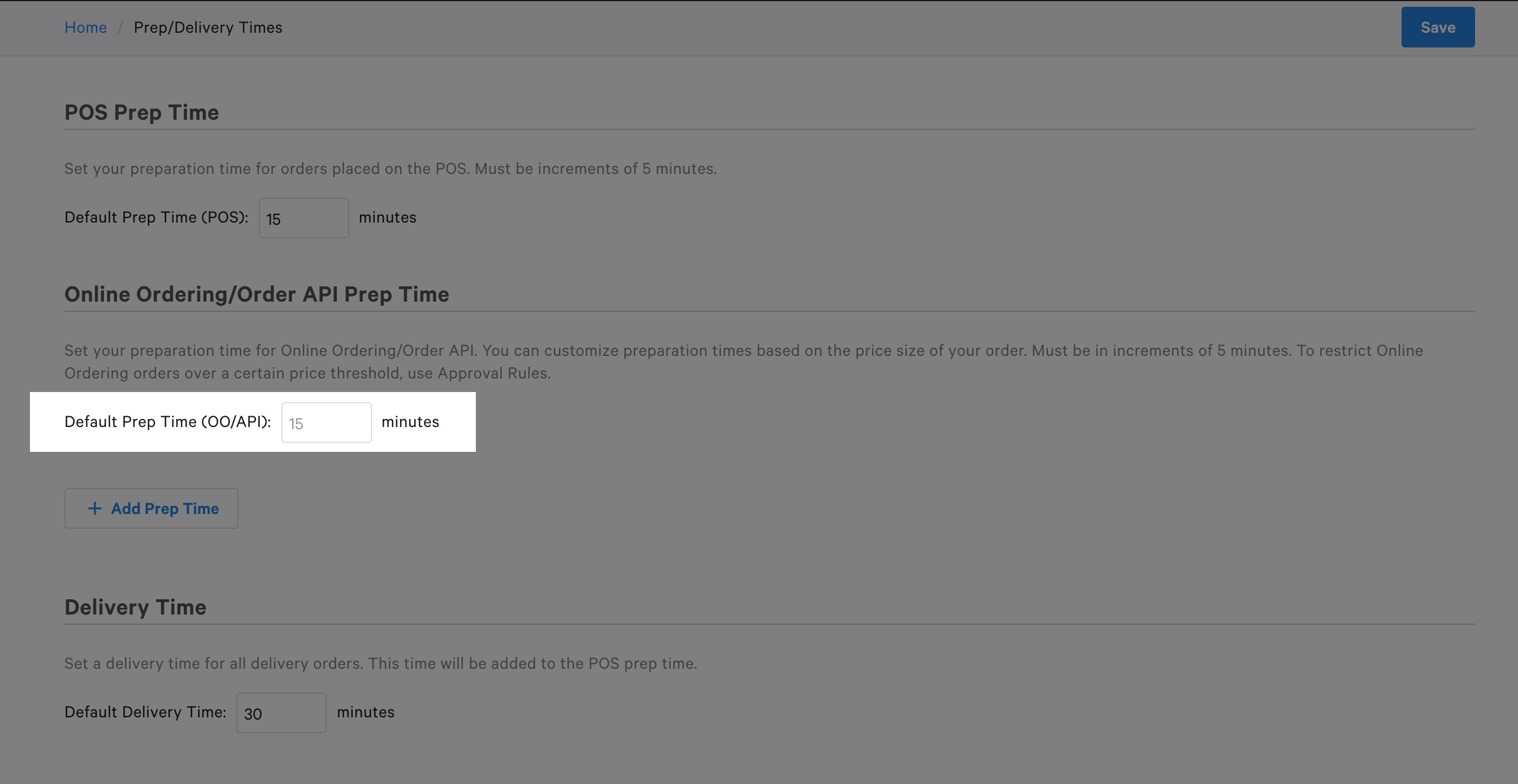Click the Prep/Delivery Times breadcrumb text
The width and height of the screenshot is (1518, 784).
[208, 28]
